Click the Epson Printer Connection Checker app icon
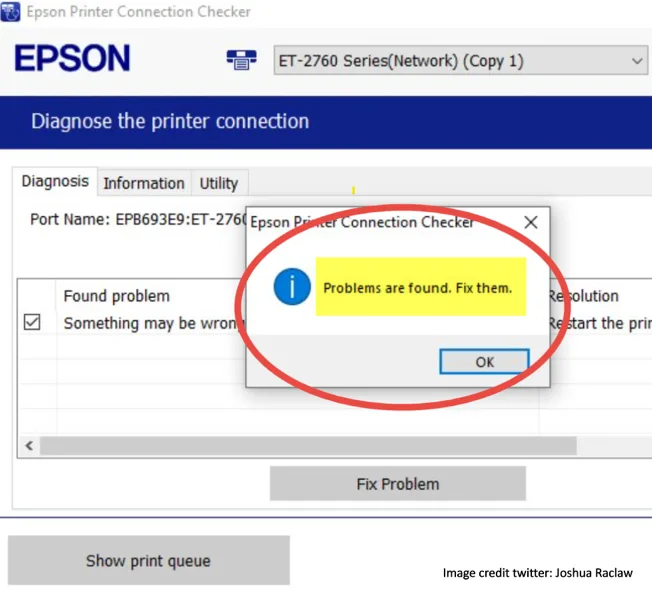 click(x=10, y=11)
